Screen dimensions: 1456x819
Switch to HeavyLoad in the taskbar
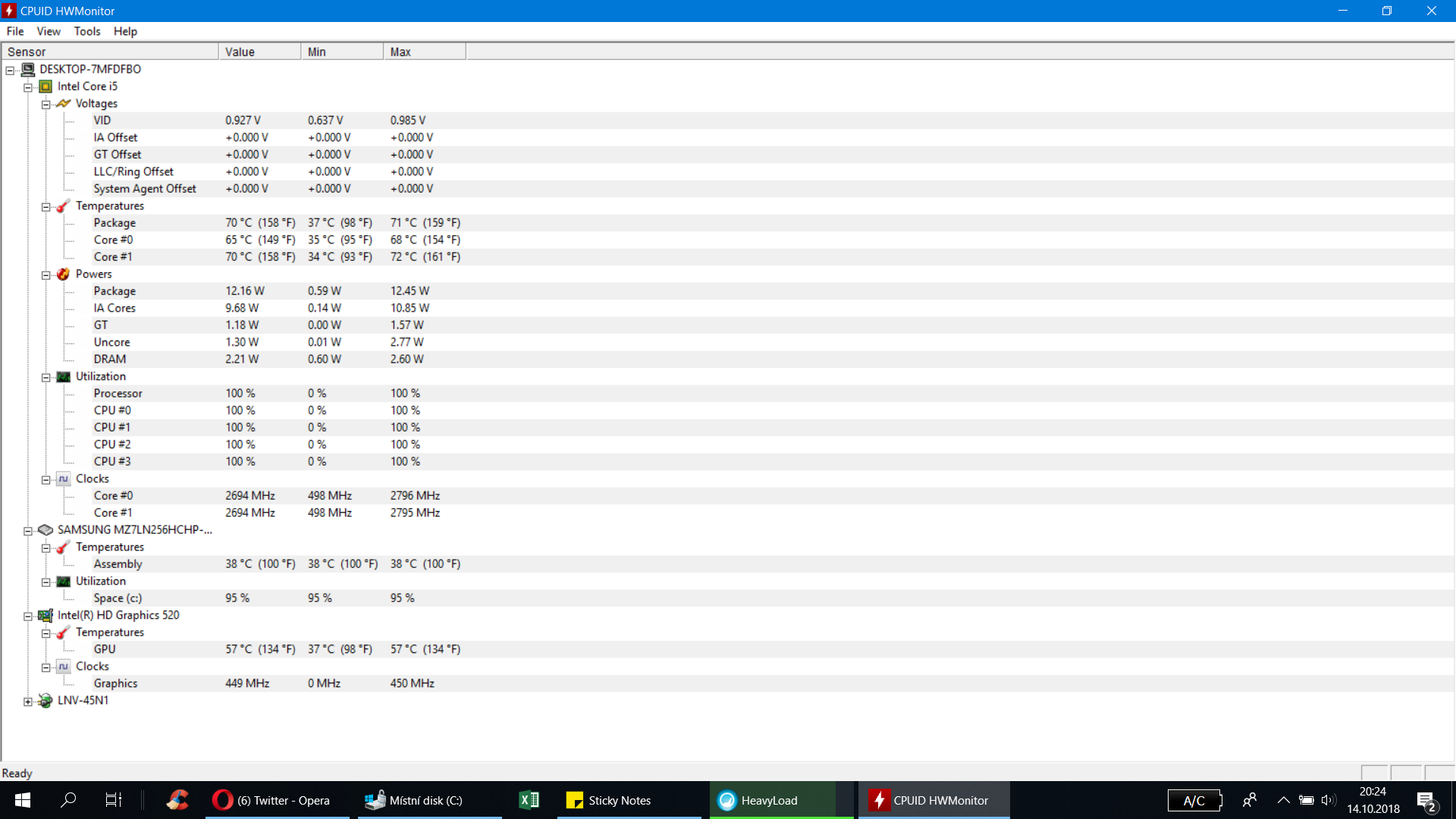tap(769, 800)
